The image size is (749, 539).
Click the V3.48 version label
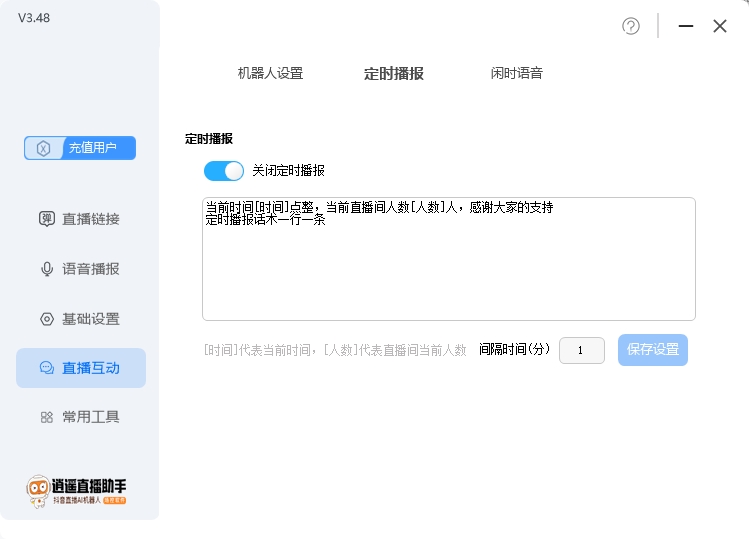(x=34, y=18)
